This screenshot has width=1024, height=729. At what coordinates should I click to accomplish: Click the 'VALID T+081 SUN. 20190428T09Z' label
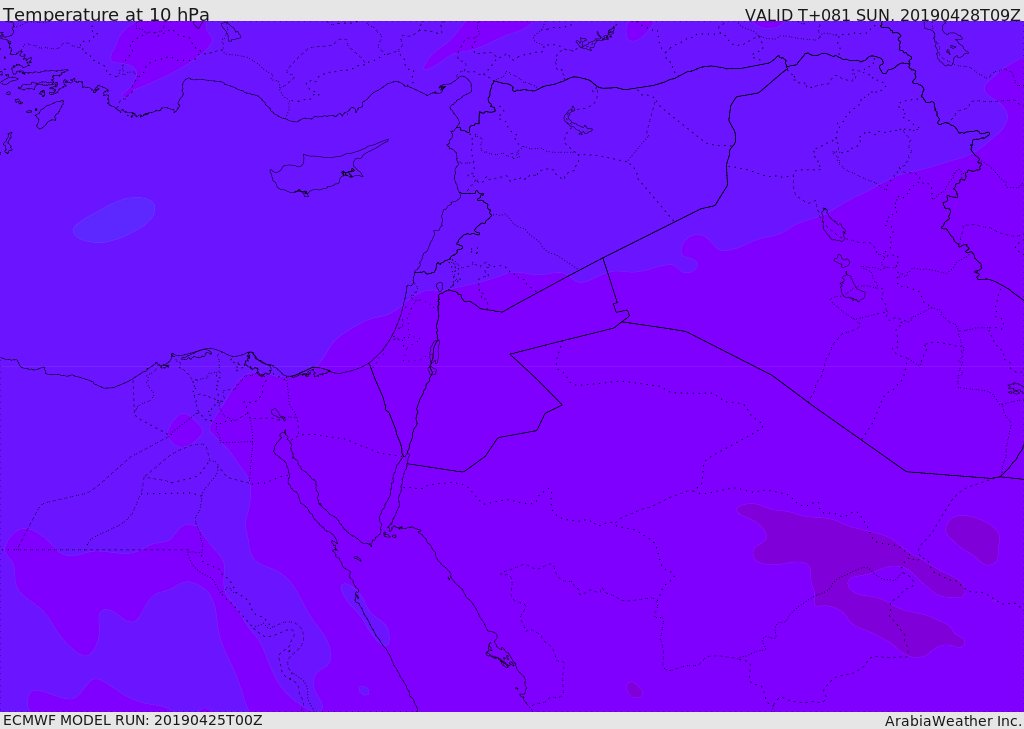(882, 14)
